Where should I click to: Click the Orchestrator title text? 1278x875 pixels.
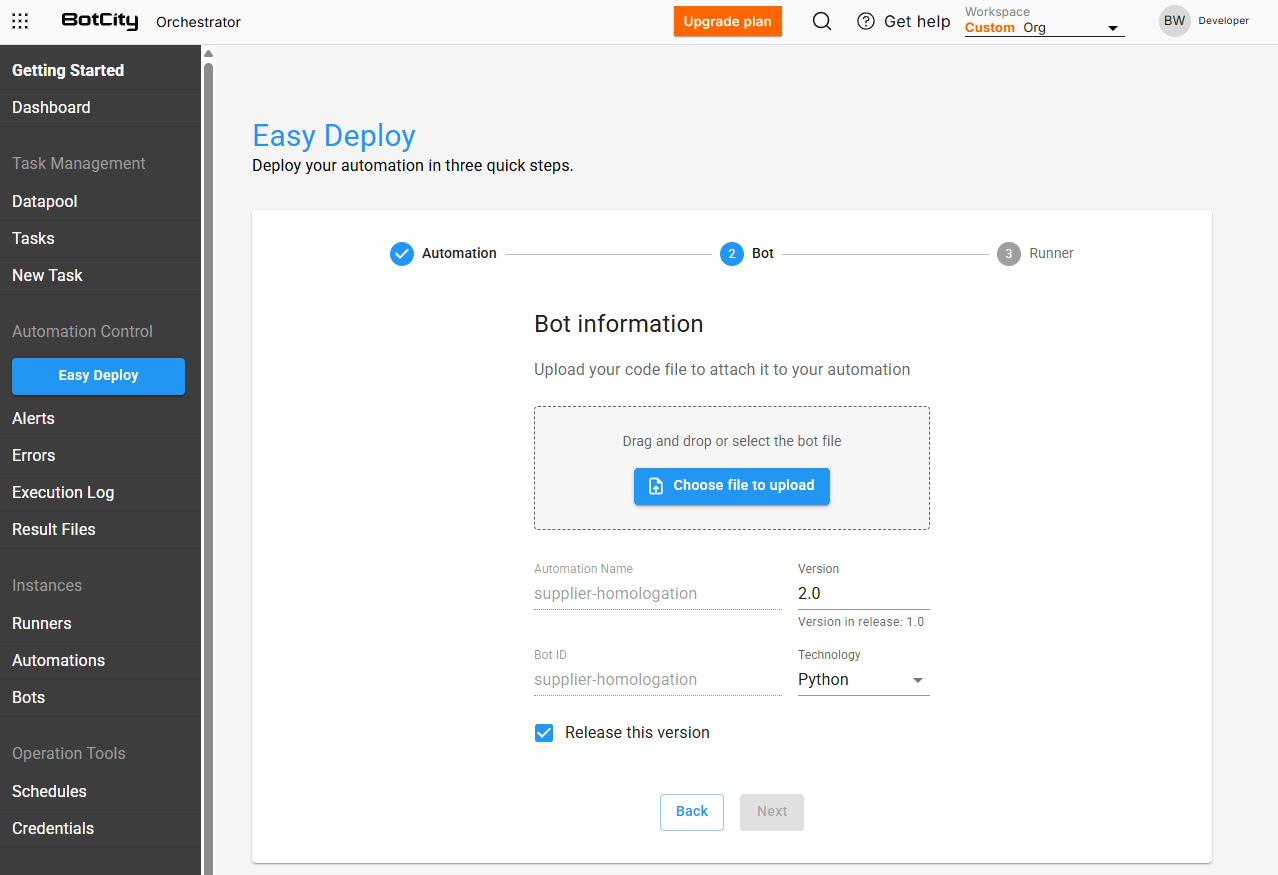198,22
